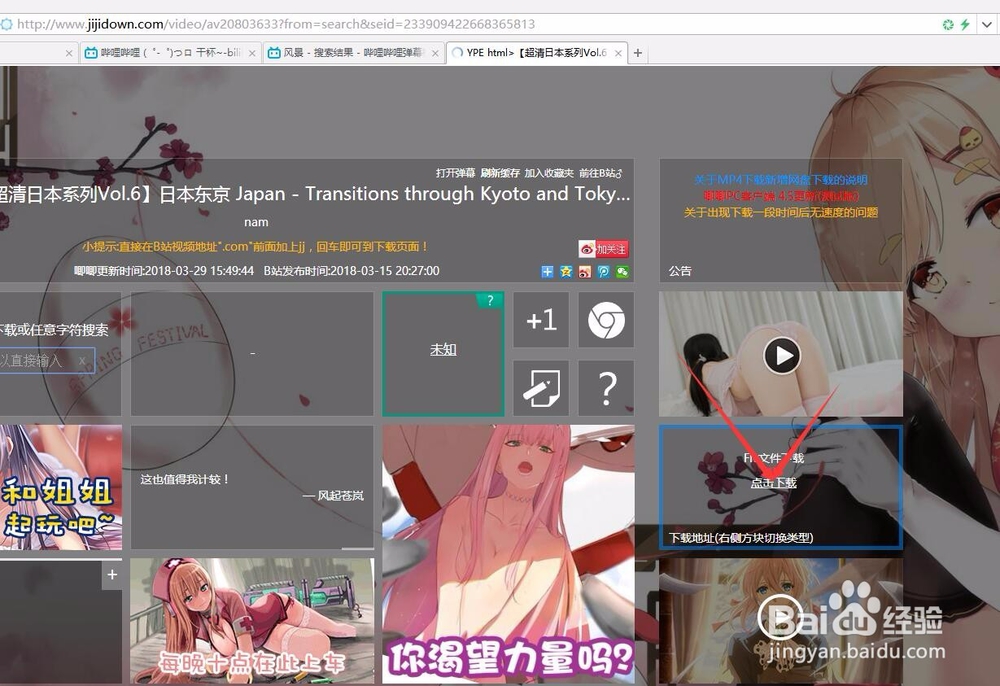
Task: Click the 下载或任意字符搜索 label
Action: coord(54,330)
